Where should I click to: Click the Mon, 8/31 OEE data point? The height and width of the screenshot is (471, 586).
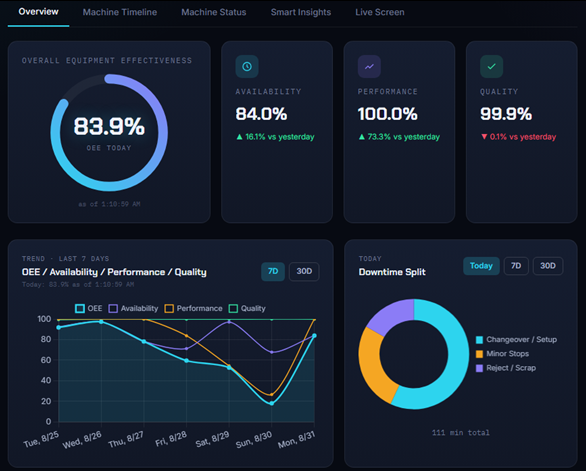pos(315,336)
